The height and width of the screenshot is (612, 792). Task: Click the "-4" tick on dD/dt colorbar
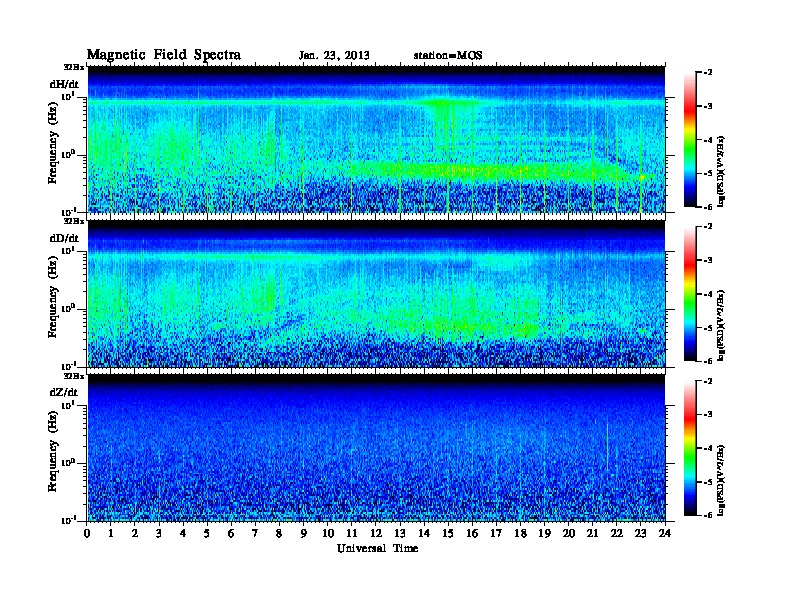click(x=709, y=294)
